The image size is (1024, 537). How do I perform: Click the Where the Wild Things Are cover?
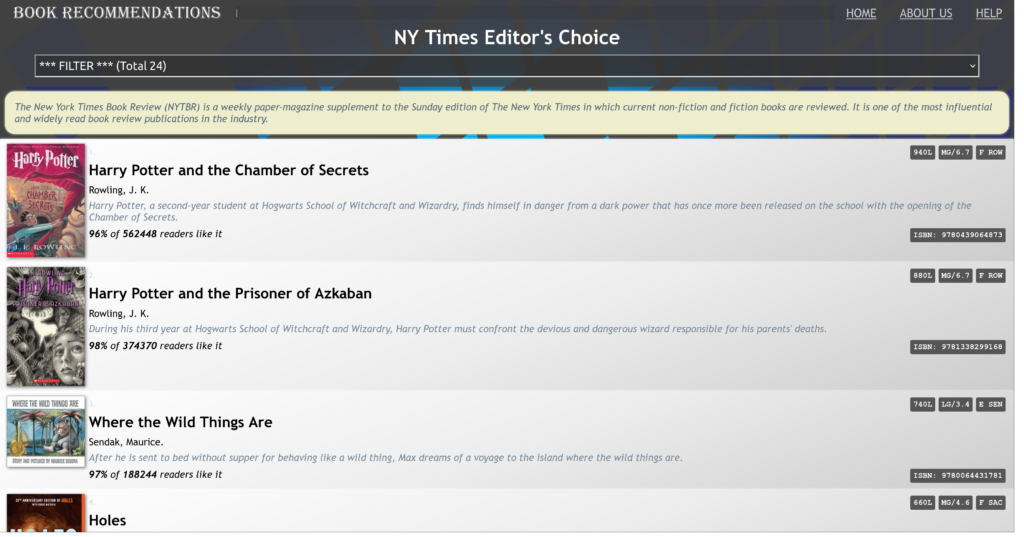pos(46,431)
